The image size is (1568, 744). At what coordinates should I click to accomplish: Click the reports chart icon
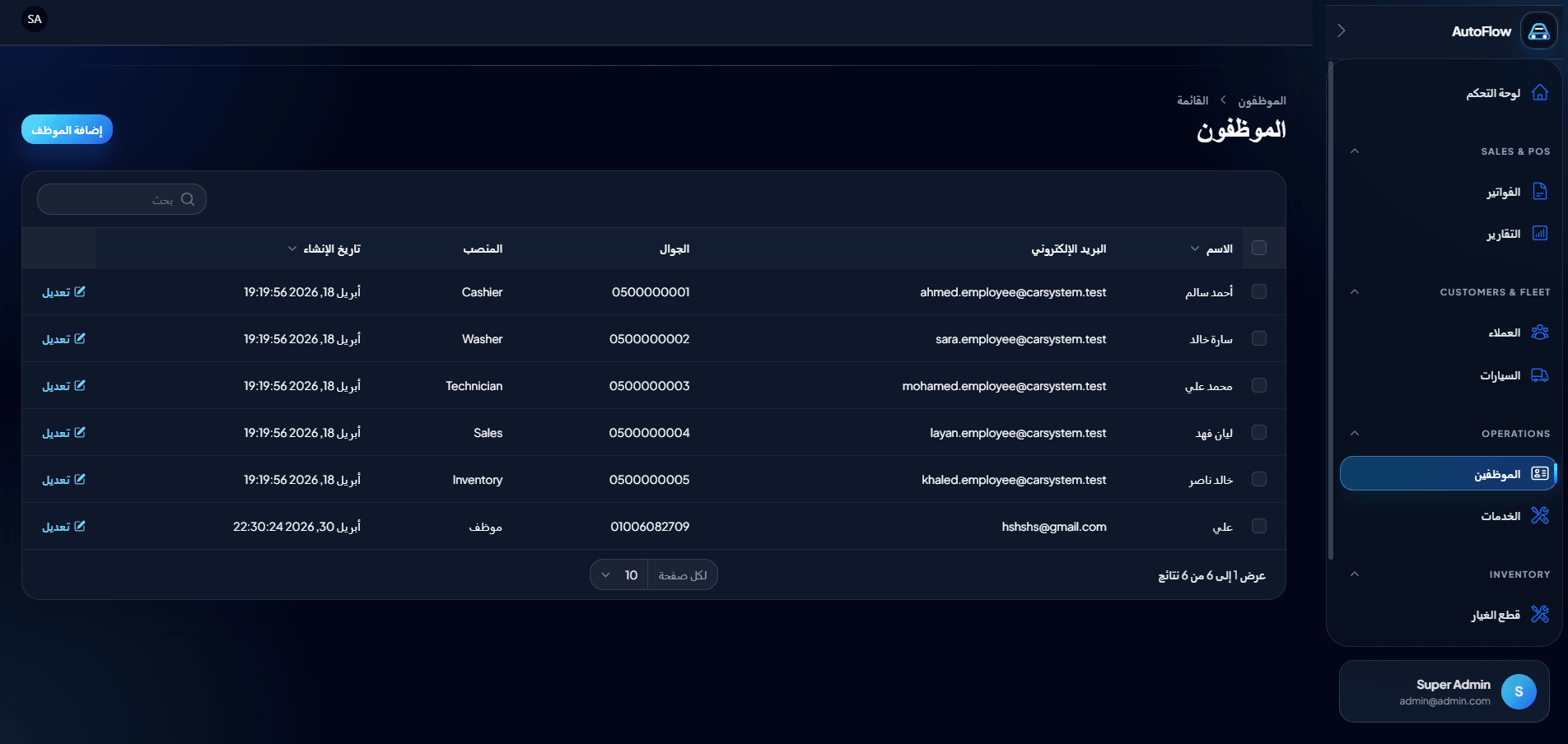click(1540, 234)
